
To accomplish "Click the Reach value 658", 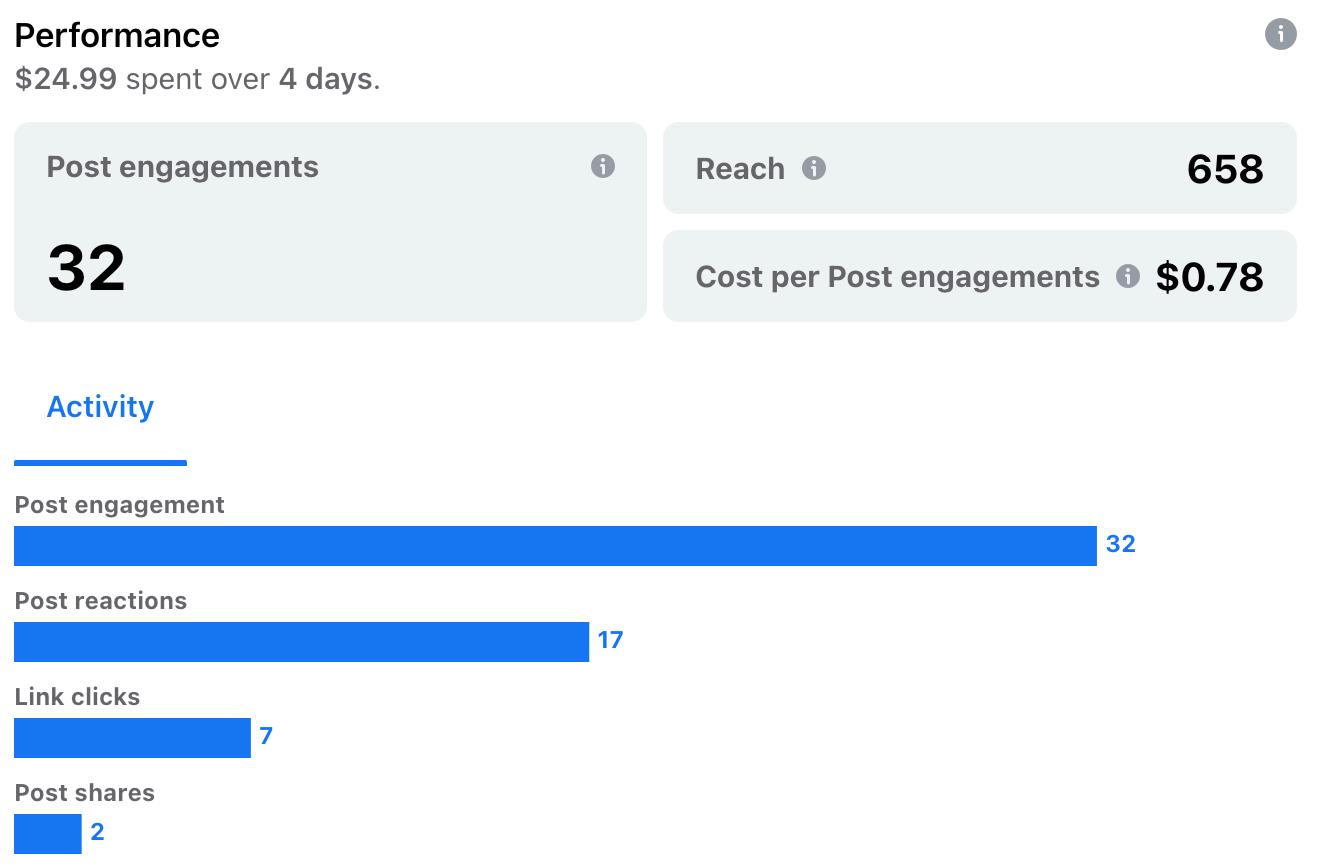I will coord(1225,169).
